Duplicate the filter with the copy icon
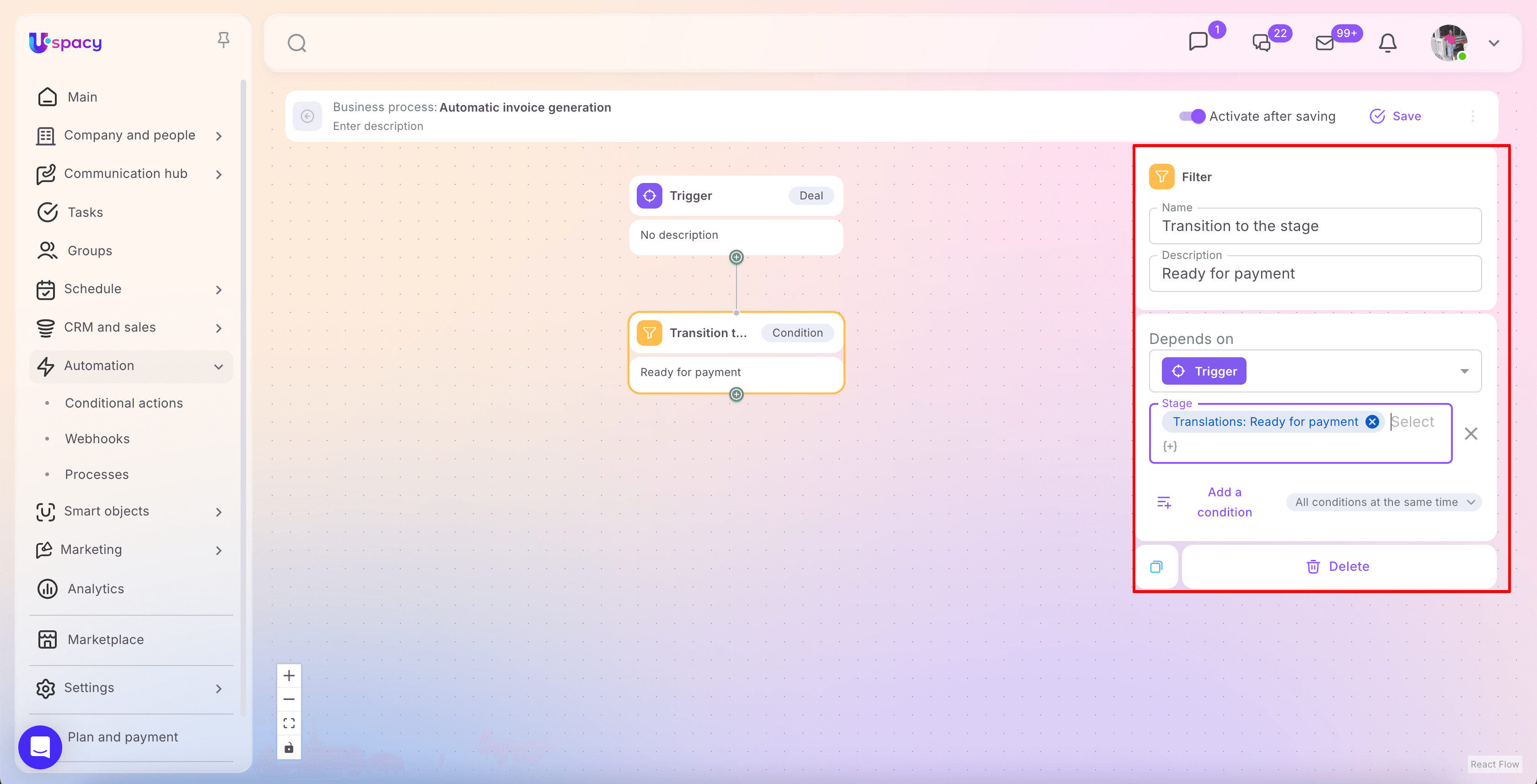Viewport: 1537px width, 784px height. point(1156,566)
